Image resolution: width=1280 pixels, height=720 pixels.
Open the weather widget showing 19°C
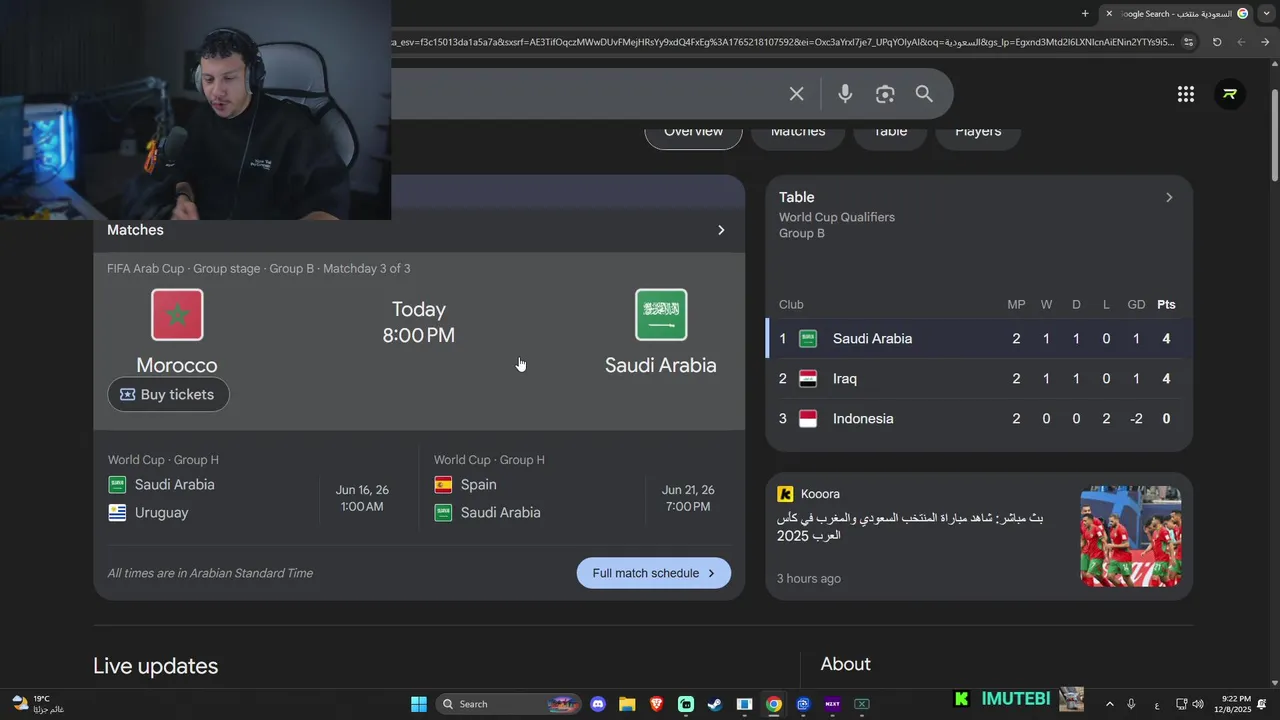pos(37,704)
